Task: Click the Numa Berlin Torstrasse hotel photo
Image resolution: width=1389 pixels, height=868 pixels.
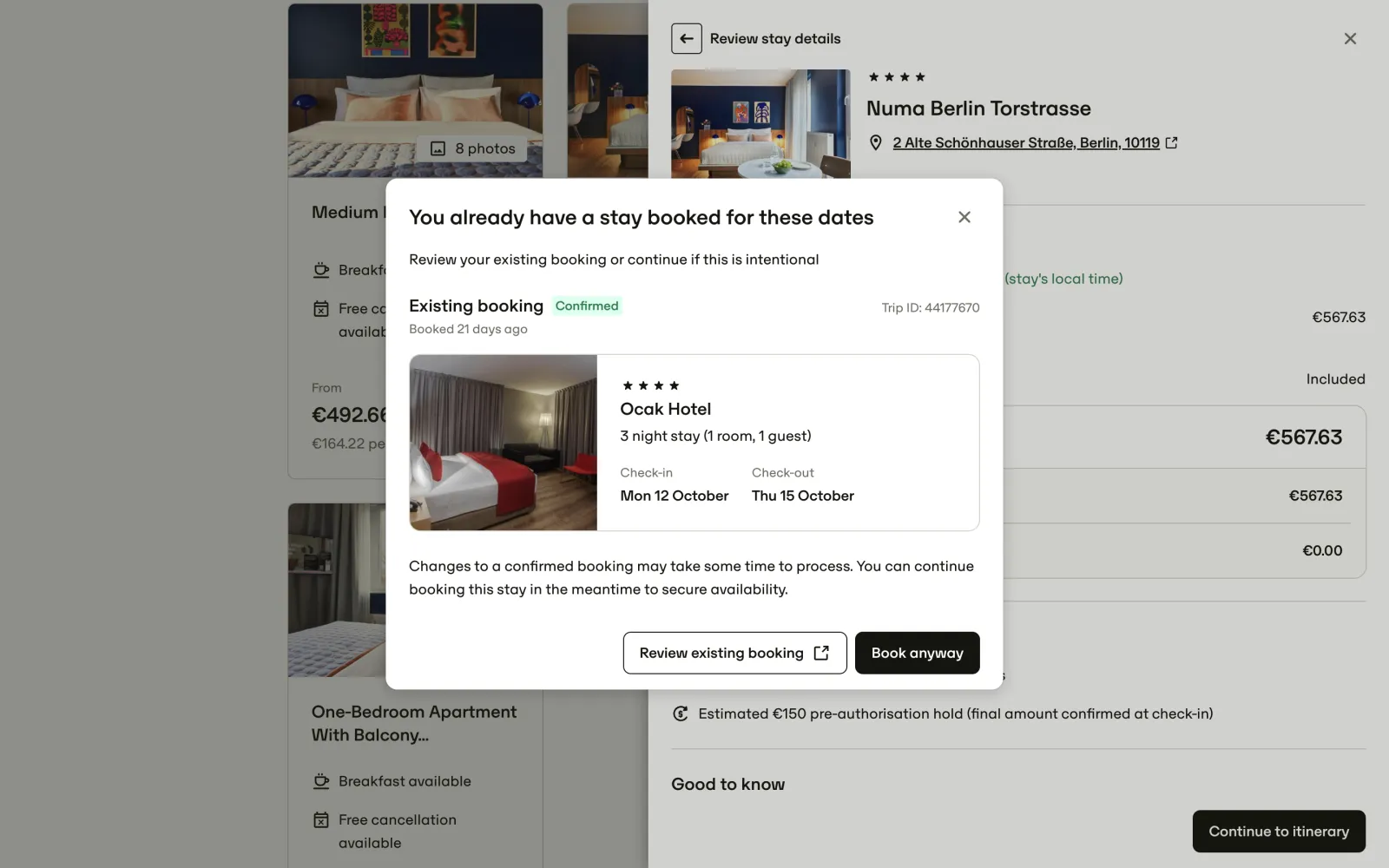Action: pos(760,124)
